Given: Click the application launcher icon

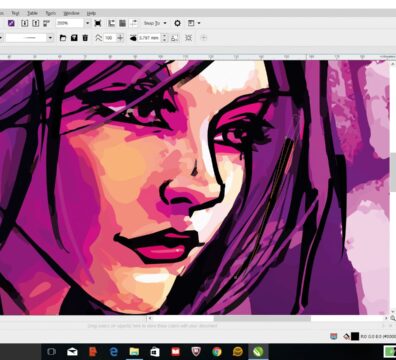Looking at the screenshot, I should (x=191, y=23).
